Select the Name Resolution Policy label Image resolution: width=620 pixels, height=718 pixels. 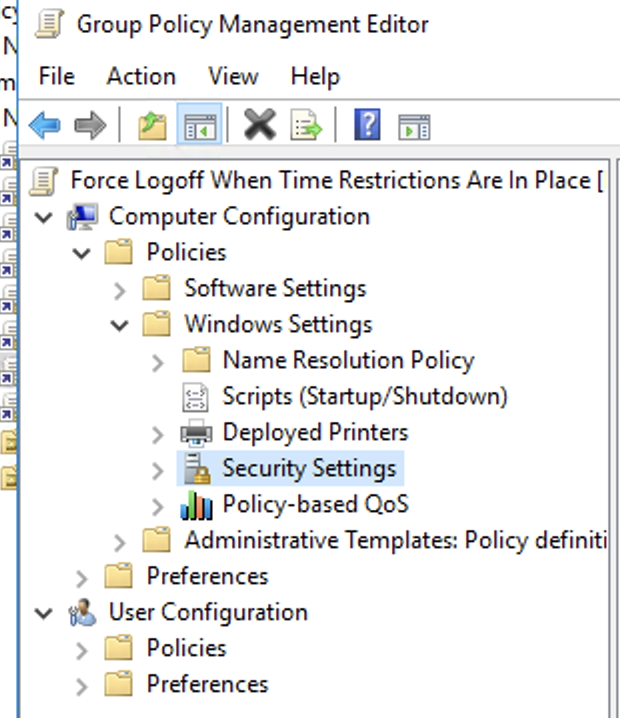coord(348,360)
